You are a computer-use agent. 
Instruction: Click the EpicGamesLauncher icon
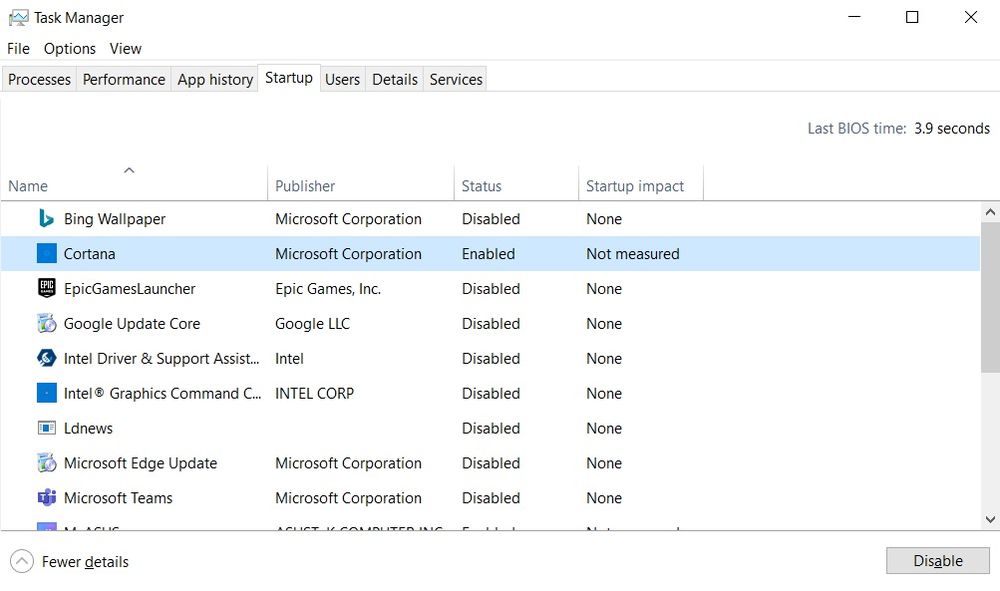pos(46,288)
